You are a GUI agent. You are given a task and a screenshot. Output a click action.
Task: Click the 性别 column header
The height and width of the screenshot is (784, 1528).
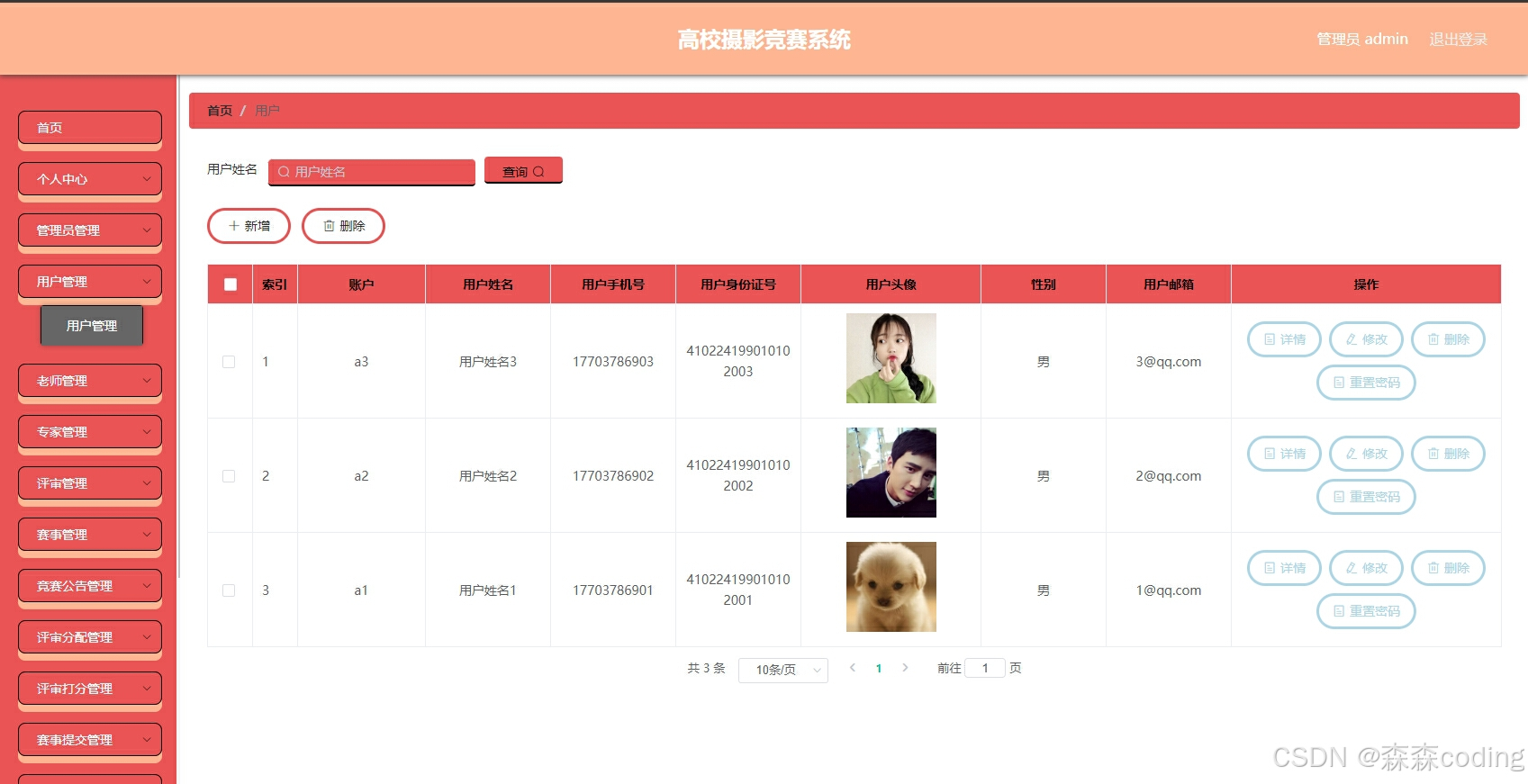click(1043, 284)
